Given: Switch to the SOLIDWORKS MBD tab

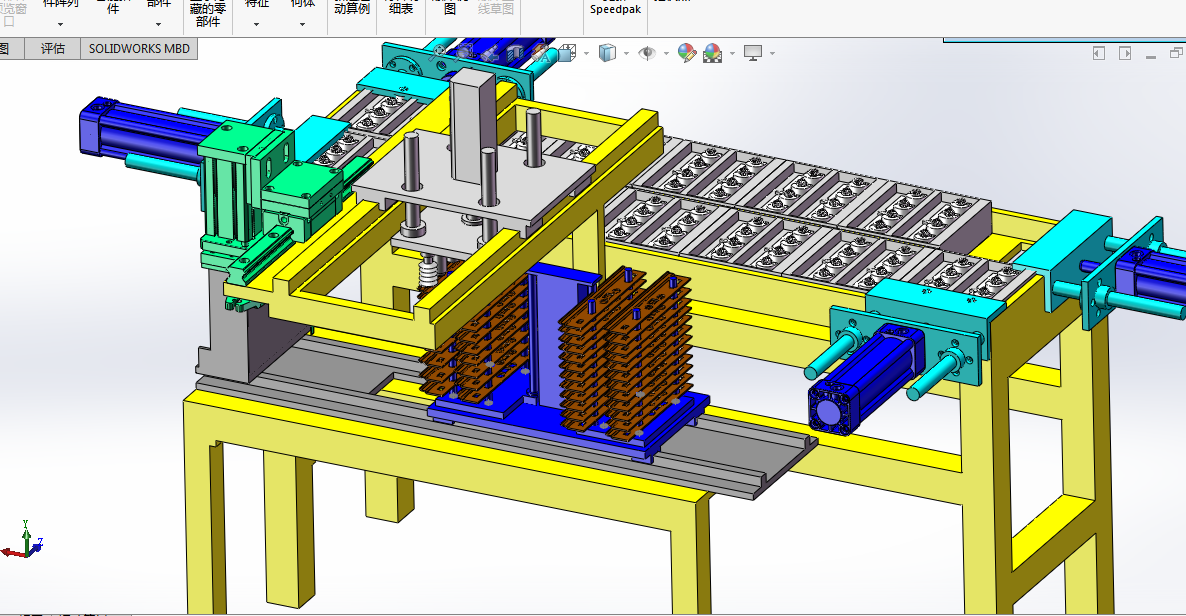Looking at the screenshot, I should 138,48.
